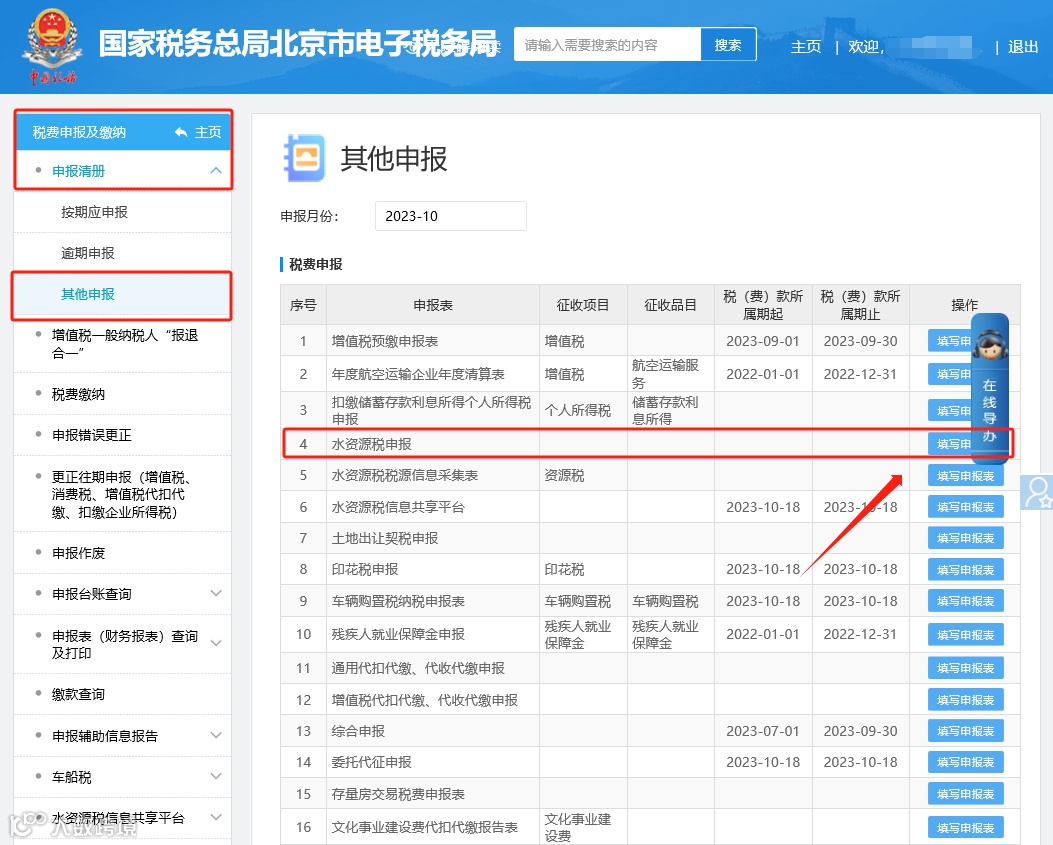This screenshot has width=1053, height=845.
Task: Click the user favorite icon at right edge
Action: coord(1037,492)
